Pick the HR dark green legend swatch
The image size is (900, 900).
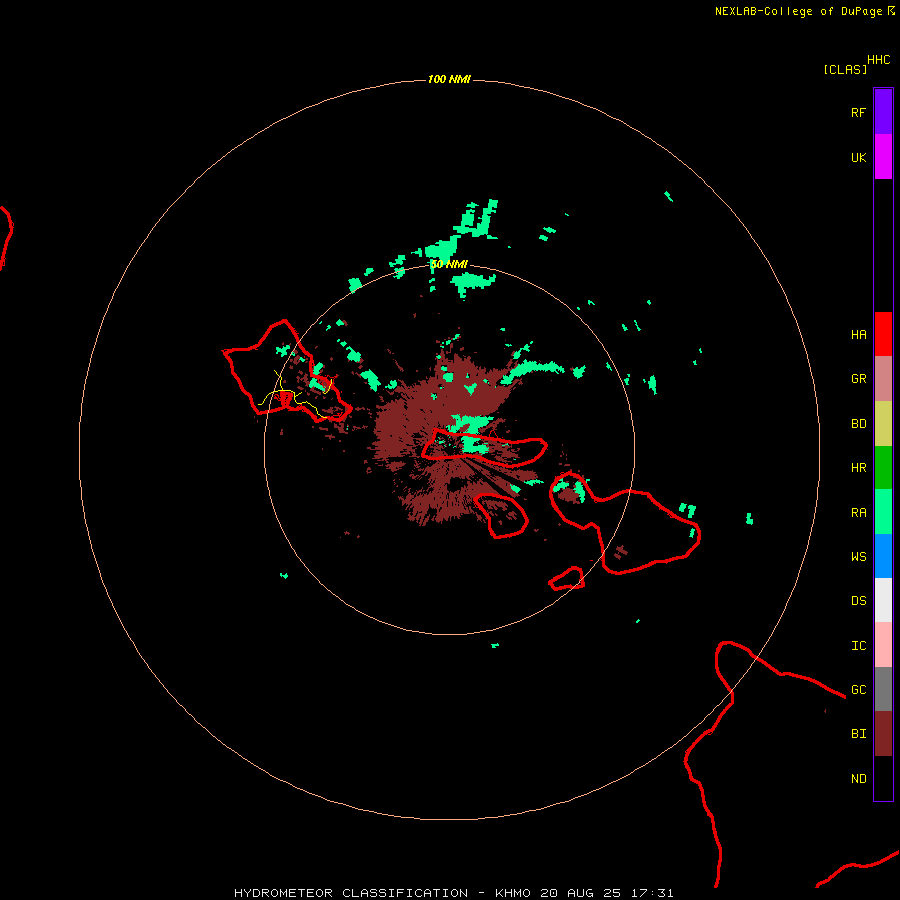tap(883, 468)
